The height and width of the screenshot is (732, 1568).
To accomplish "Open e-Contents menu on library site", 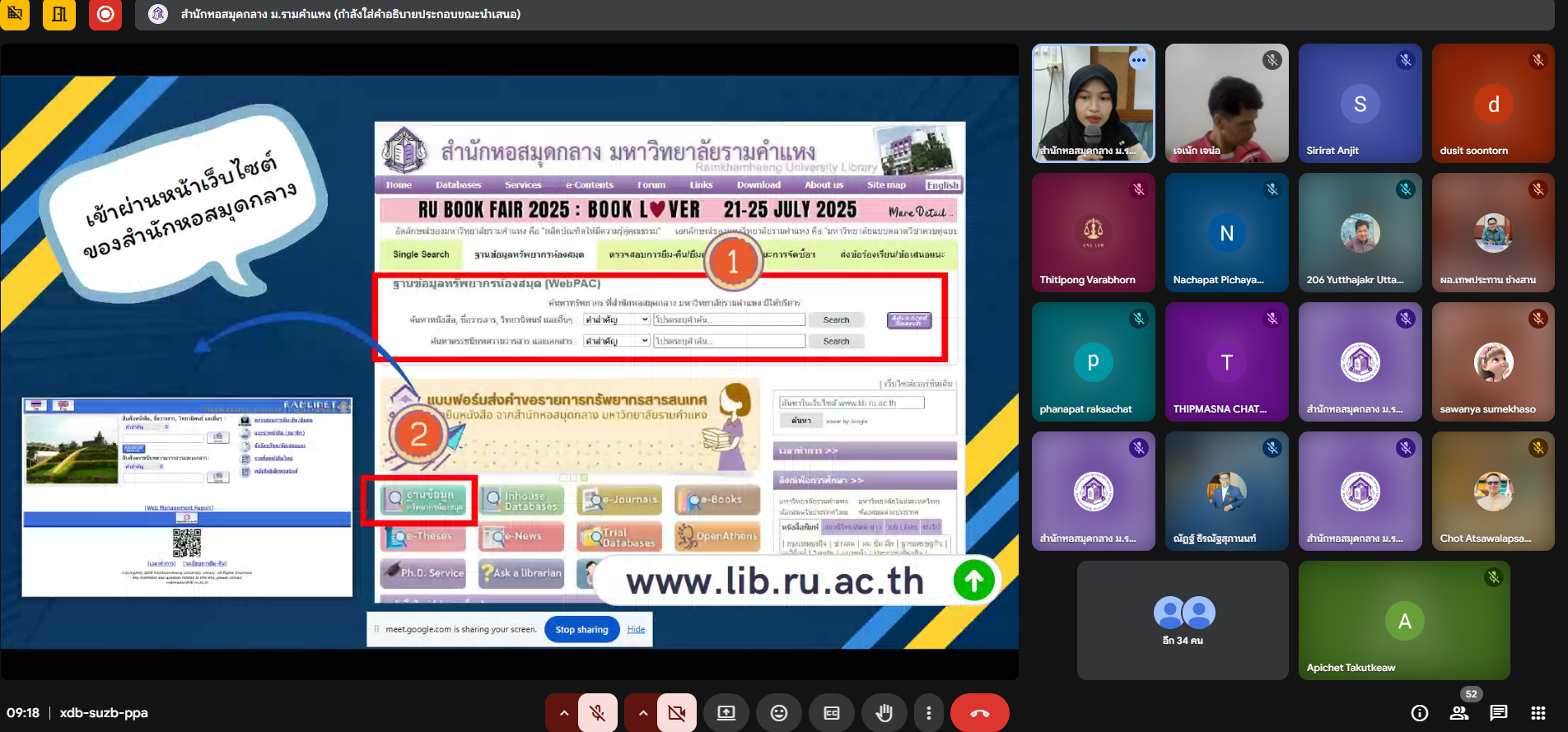I will (590, 185).
